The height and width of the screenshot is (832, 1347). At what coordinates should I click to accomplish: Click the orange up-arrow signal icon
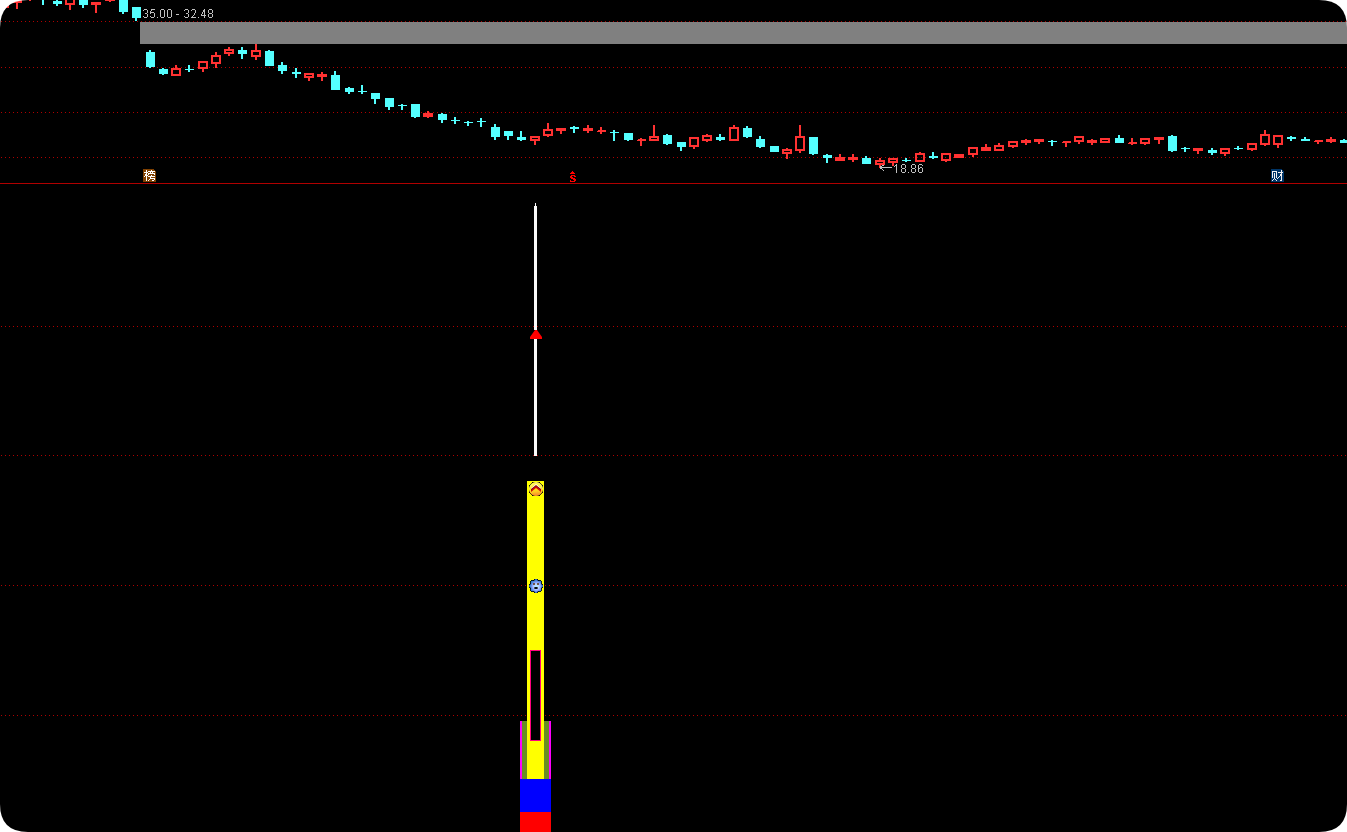click(535, 489)
